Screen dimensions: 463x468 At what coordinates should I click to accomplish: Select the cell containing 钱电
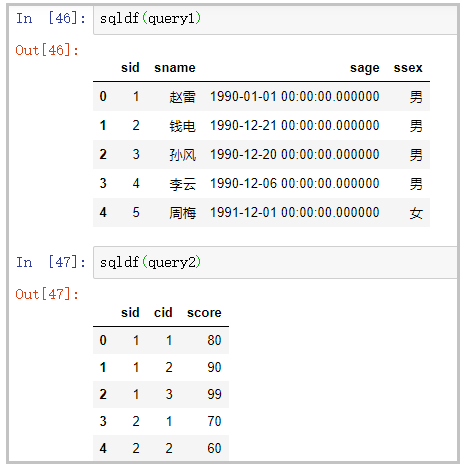point(182,126)
